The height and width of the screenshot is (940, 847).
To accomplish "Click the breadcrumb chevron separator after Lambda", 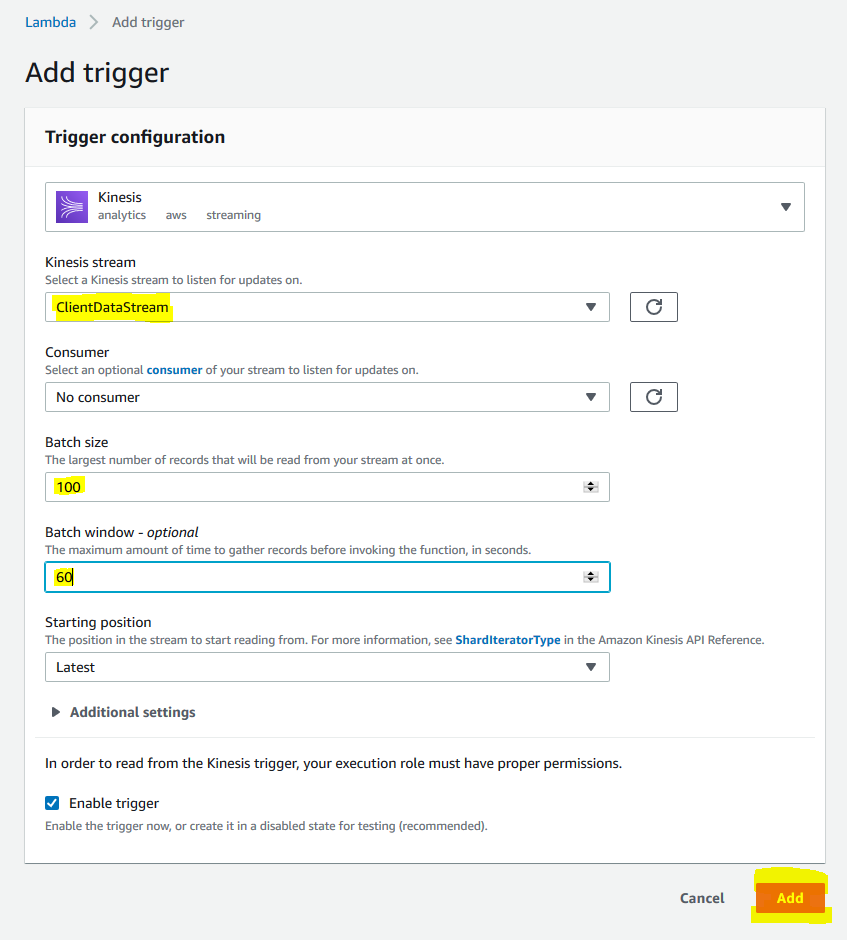I will (x=94, y=22).
